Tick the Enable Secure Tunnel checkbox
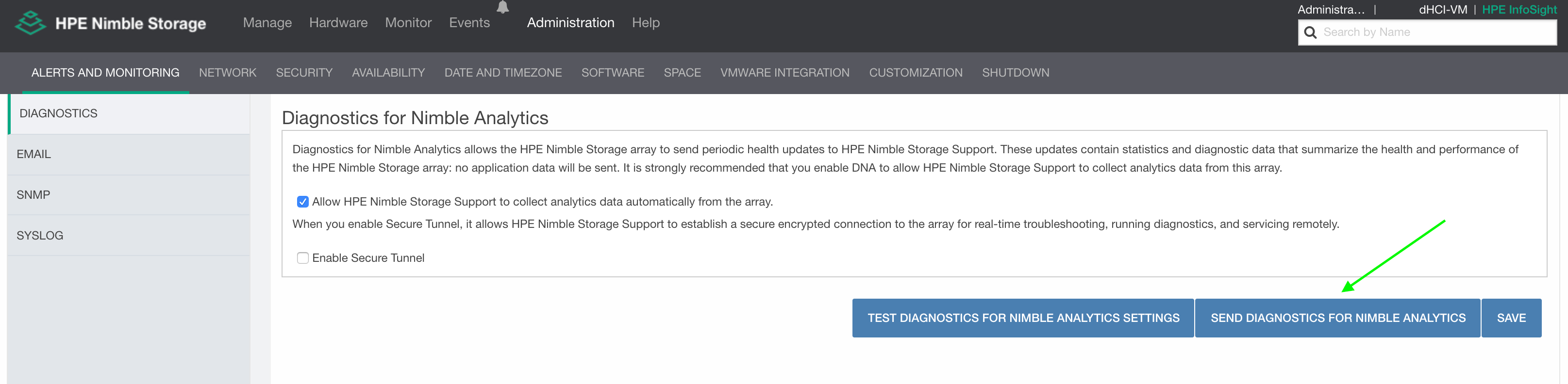The height and width of the screenshot is (384, 1568). [x=302, y=257]
